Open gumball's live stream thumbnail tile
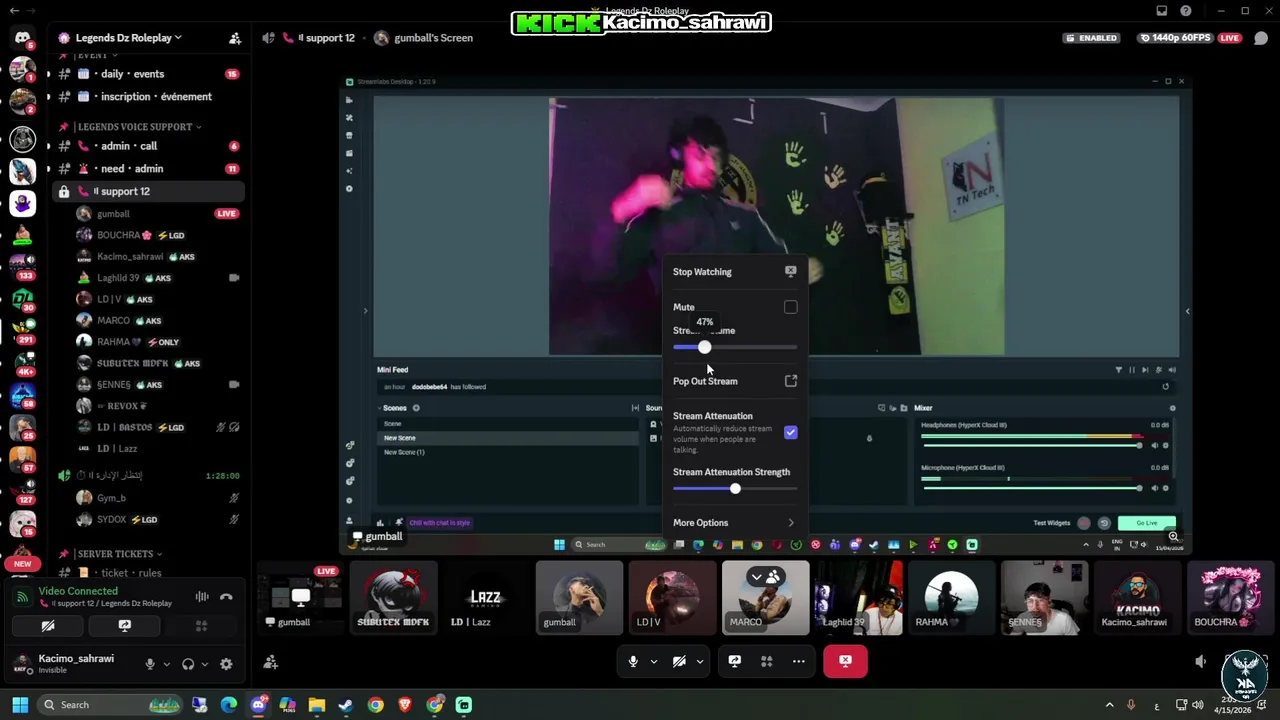This screenshot has height=720, width=1280. (299, 598)
